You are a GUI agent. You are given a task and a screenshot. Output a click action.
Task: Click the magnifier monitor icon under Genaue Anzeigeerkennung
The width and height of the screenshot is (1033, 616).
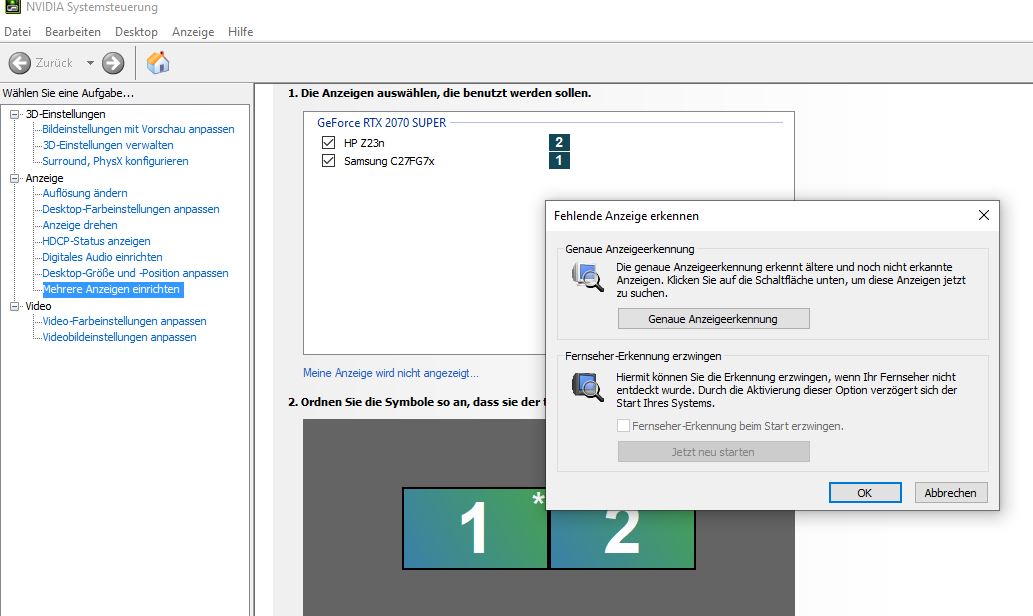pos(588,277)
